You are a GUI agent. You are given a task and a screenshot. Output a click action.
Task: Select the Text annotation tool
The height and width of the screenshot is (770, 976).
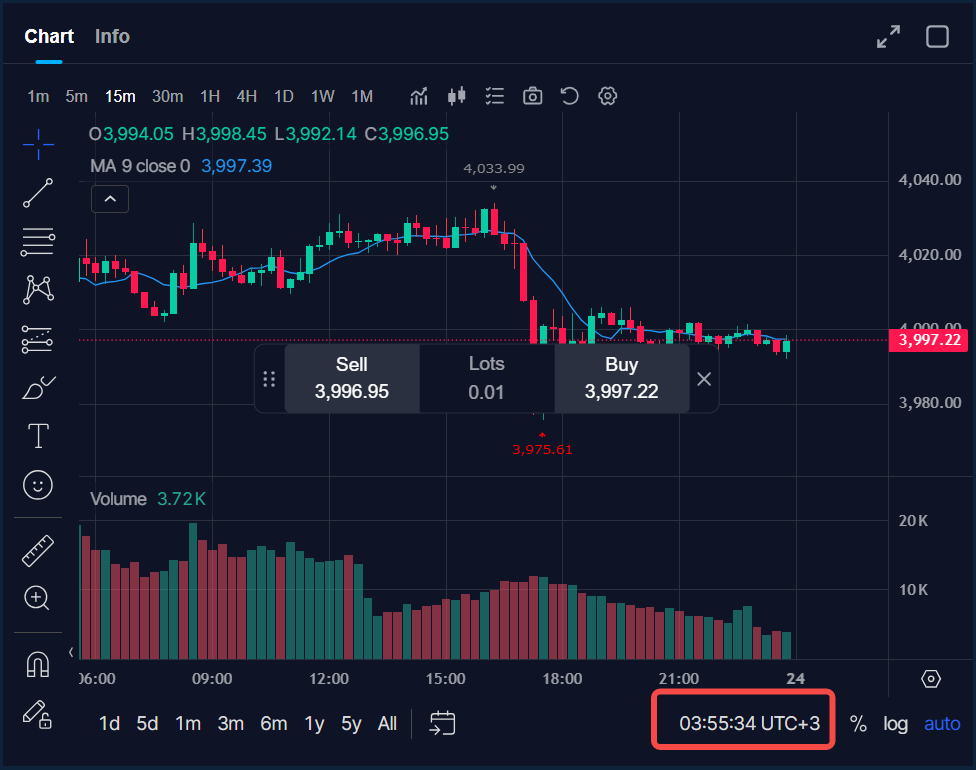pyautogui.click(x=38, y=435)
